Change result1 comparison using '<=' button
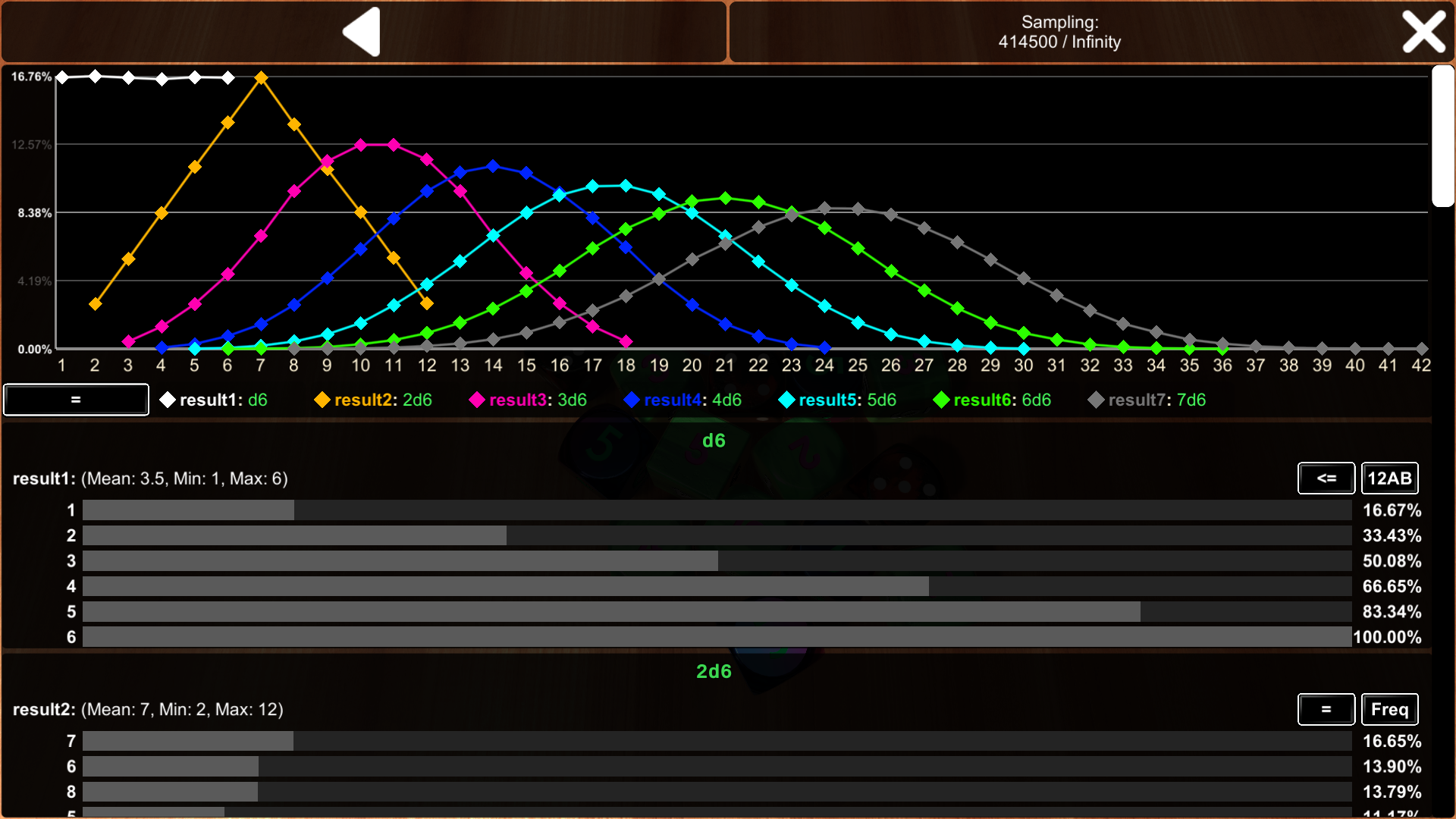The width and height of the screenshot is (1456, 819). tap(1326, 479)
